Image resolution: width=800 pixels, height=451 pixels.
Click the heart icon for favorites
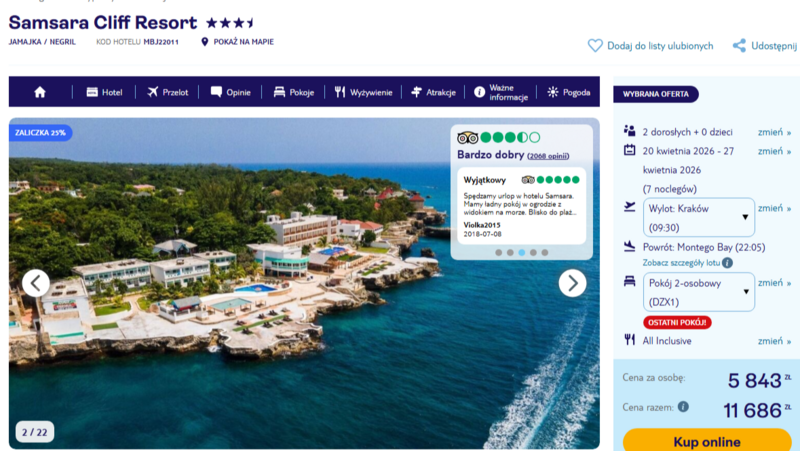pos(595,45)
